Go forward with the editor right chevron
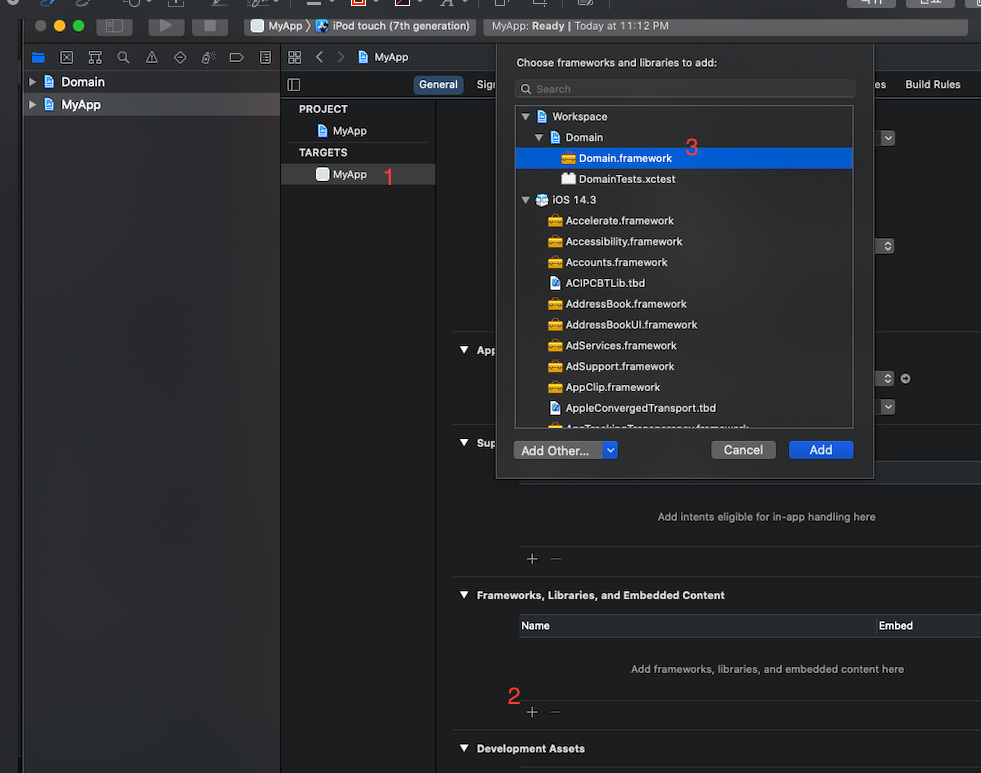Screen dimensions: 981x773 (341, 57)
